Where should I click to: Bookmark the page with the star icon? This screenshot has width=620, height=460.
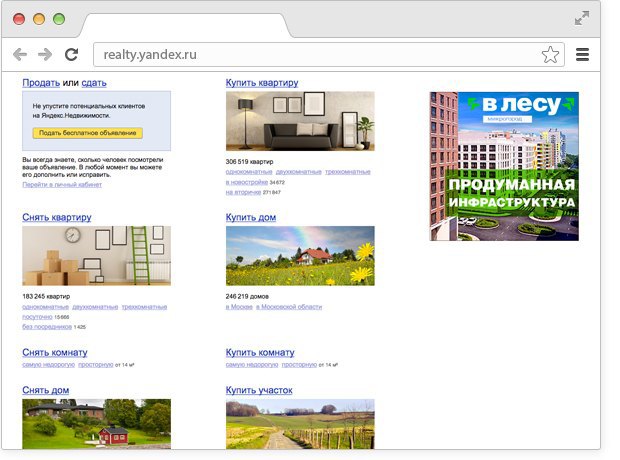click(550, 55)
